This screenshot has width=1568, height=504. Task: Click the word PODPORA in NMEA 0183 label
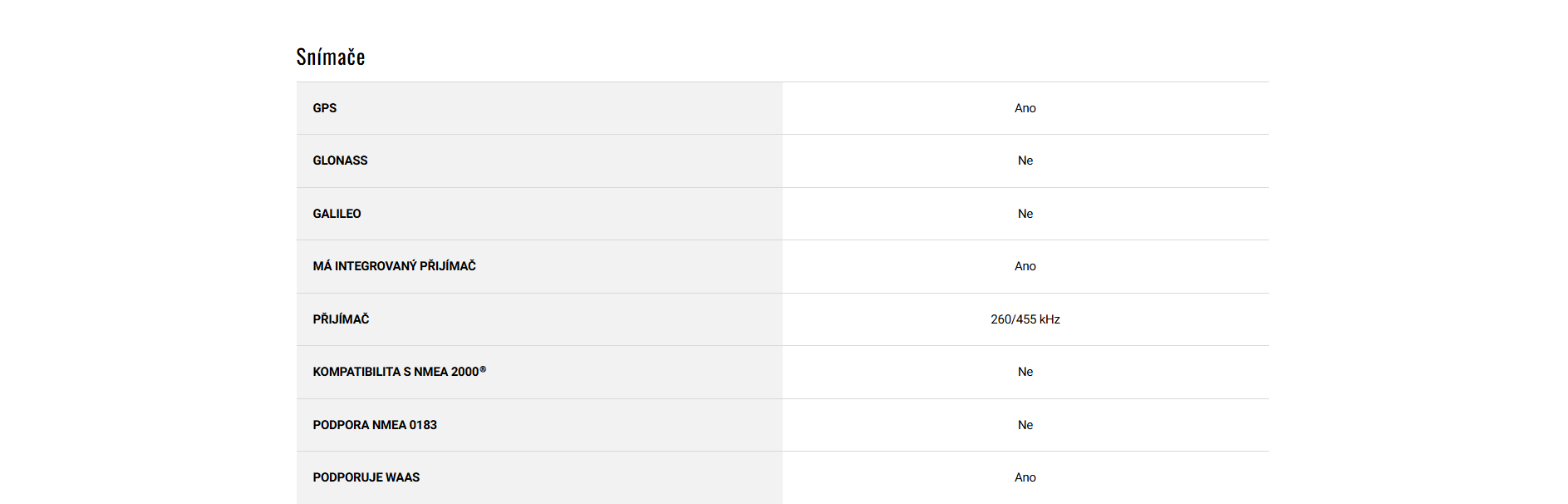pyautogui.click(x=341, y=425)
